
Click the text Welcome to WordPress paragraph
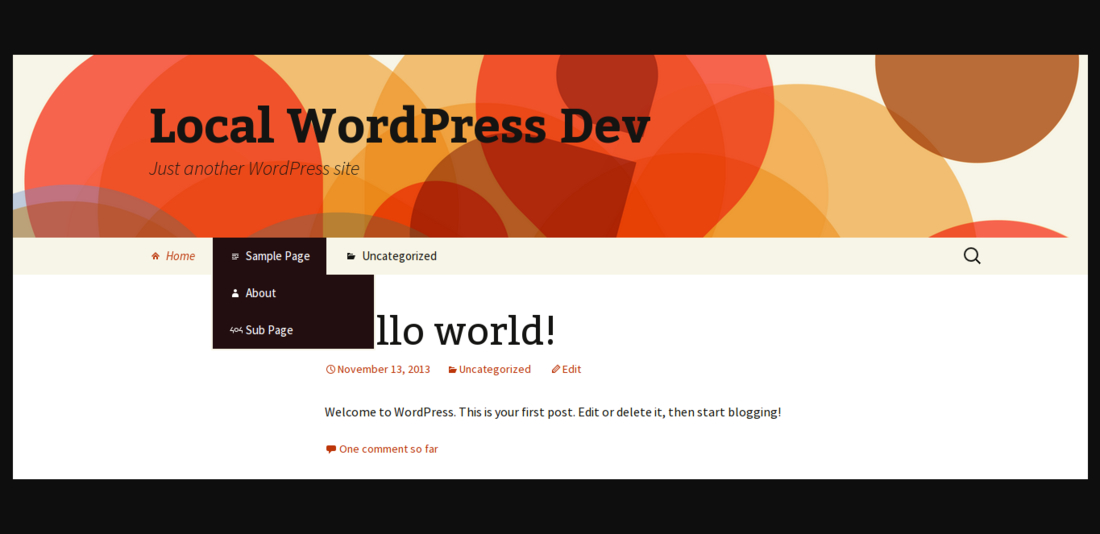(553, 413)
